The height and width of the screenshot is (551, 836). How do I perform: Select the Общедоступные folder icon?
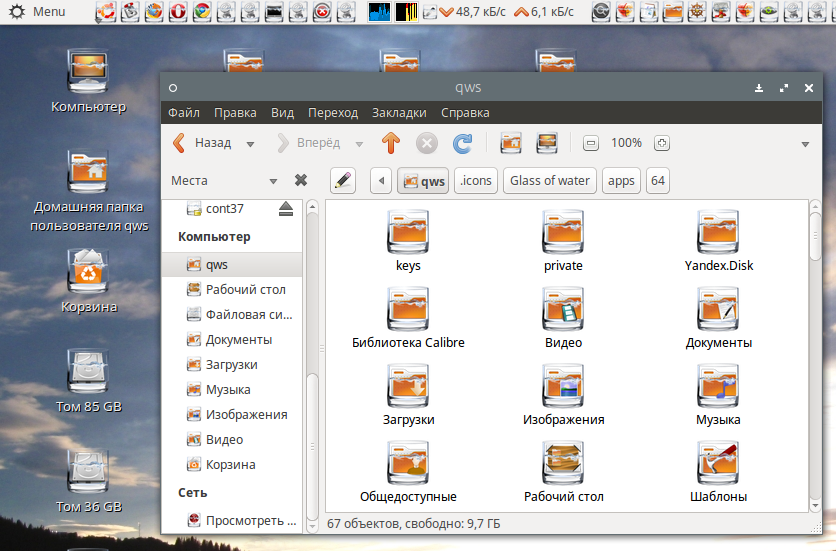tap(408, 463)
